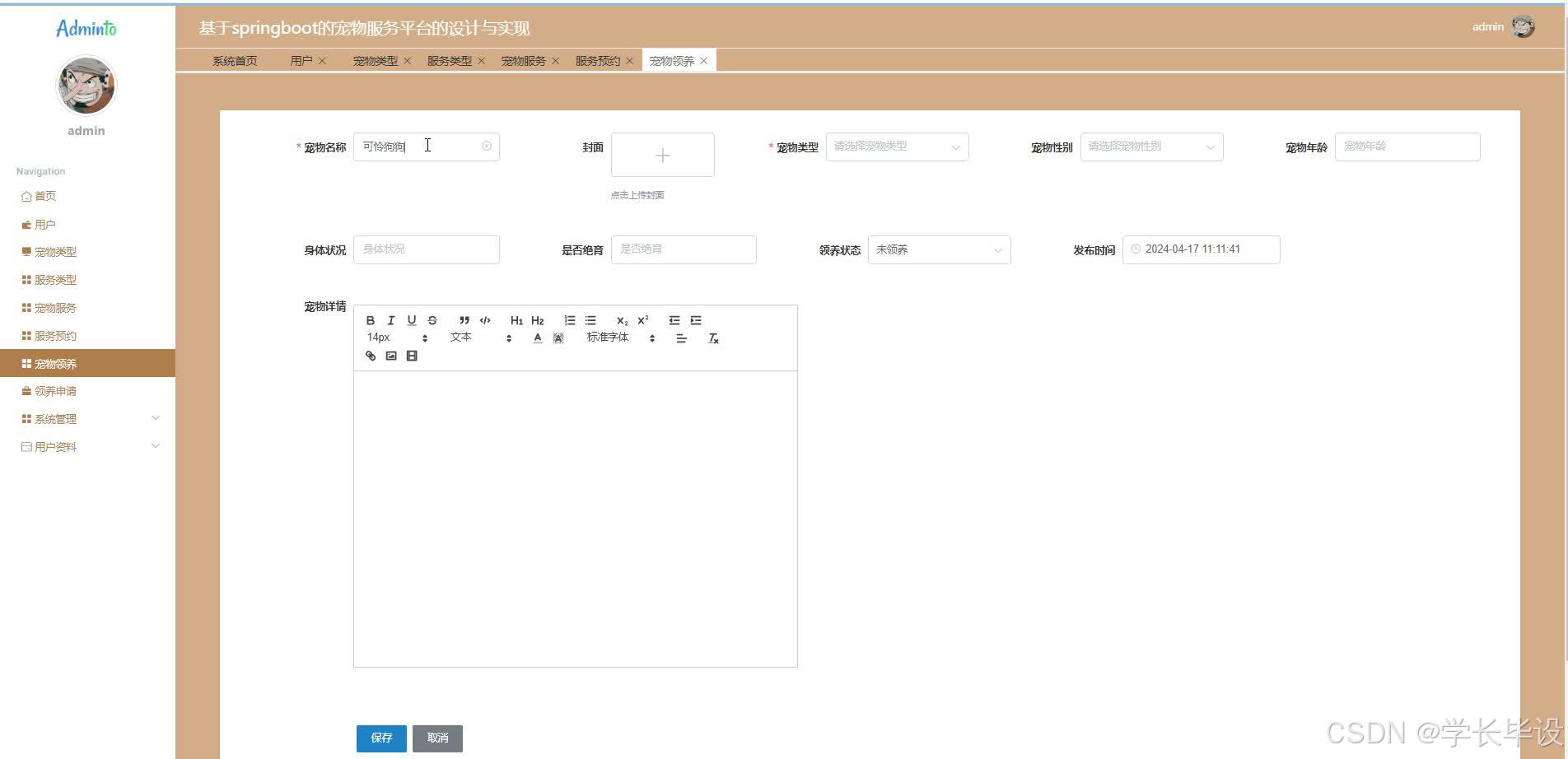Open text alignment options in editor
The image size is (1568, 759).
pyautogui.click(x=681, y=338)
